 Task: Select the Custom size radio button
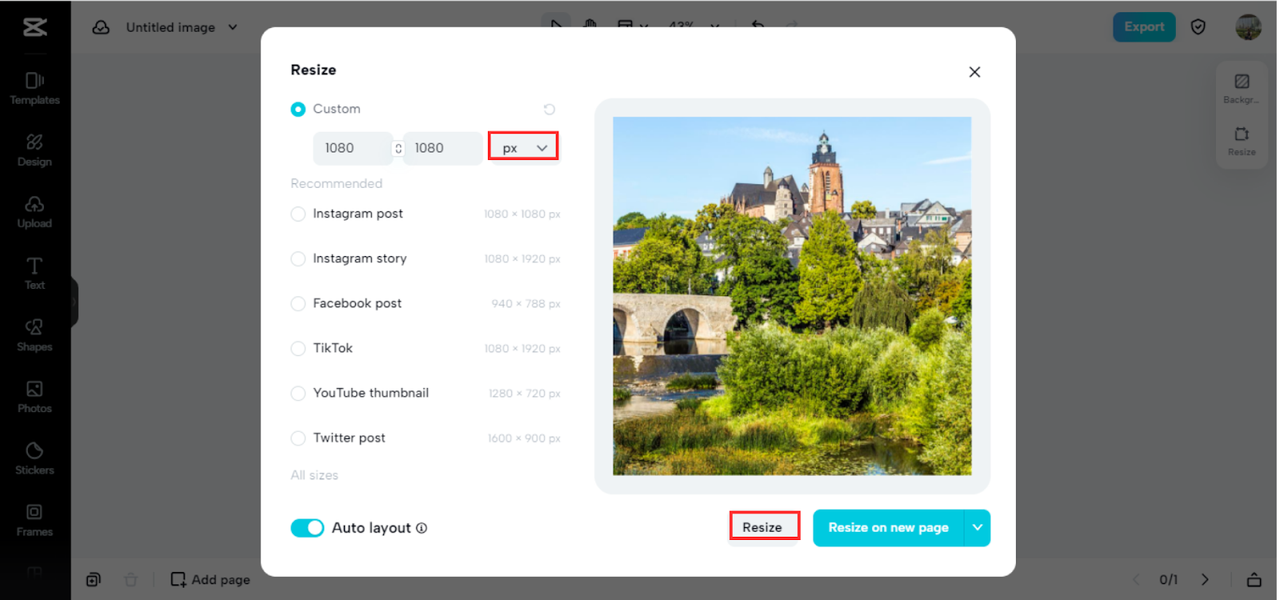pyautogui.click(x=298, y=109)
